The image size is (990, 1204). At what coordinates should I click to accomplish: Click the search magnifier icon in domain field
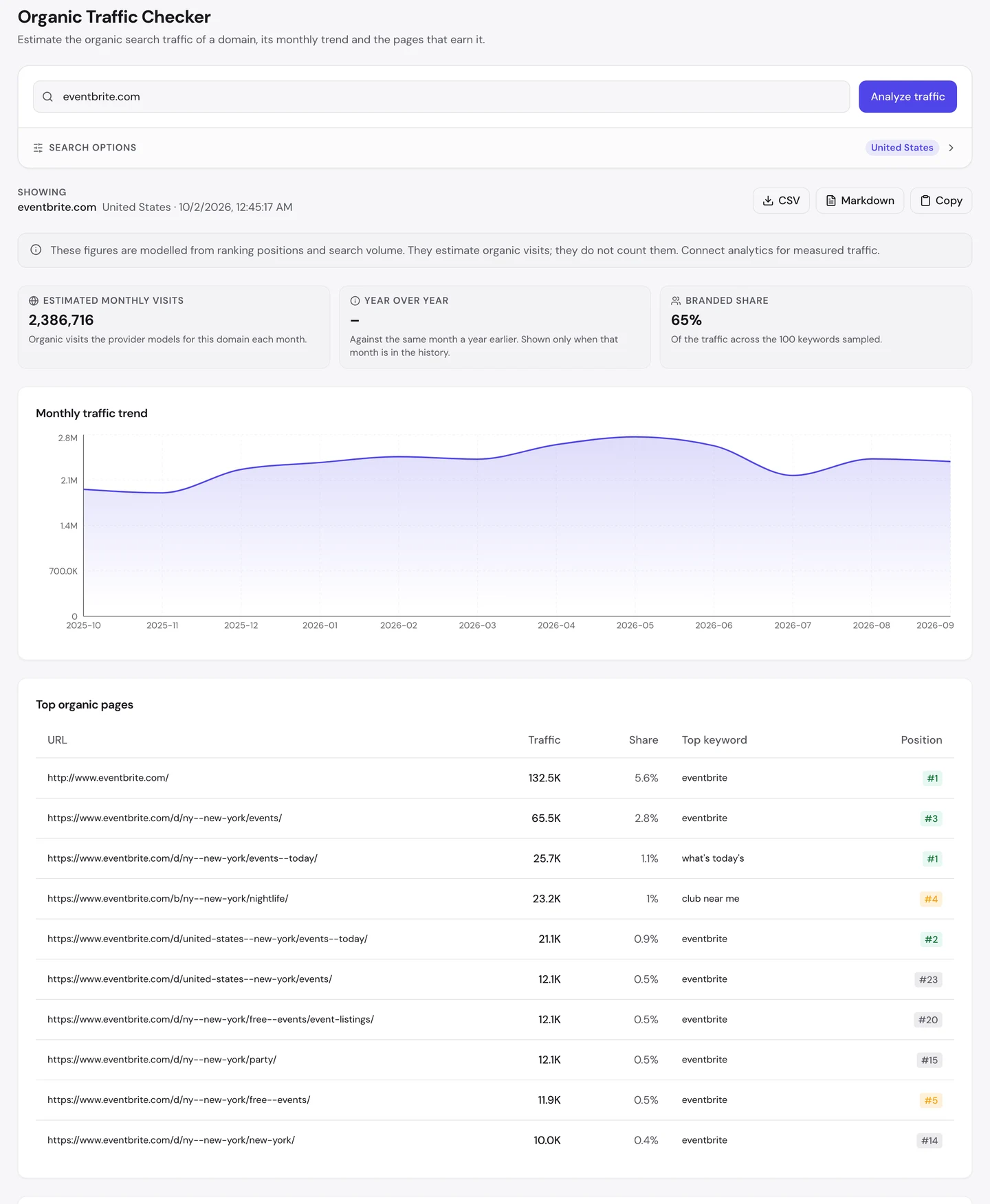(x=47, y=97)
